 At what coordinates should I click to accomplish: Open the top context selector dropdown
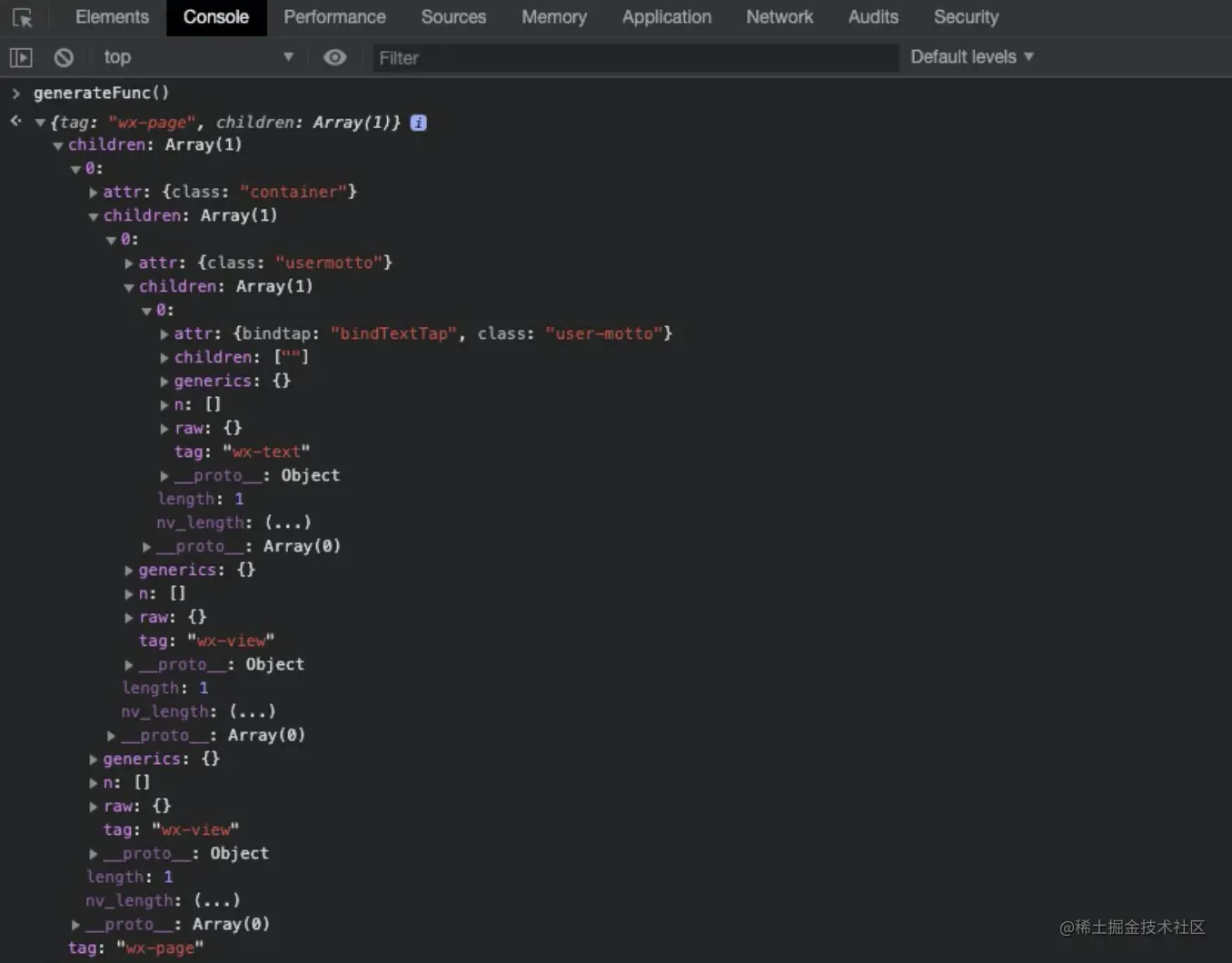tap(196, 57)
